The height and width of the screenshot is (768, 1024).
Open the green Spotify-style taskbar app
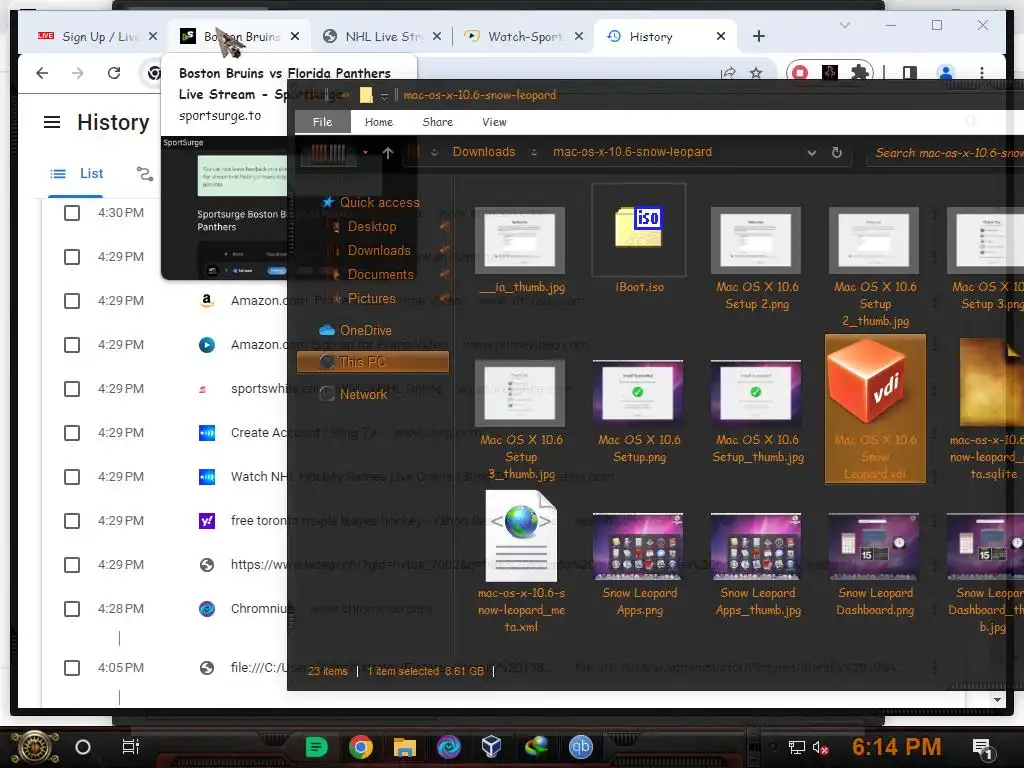[316, 746]
